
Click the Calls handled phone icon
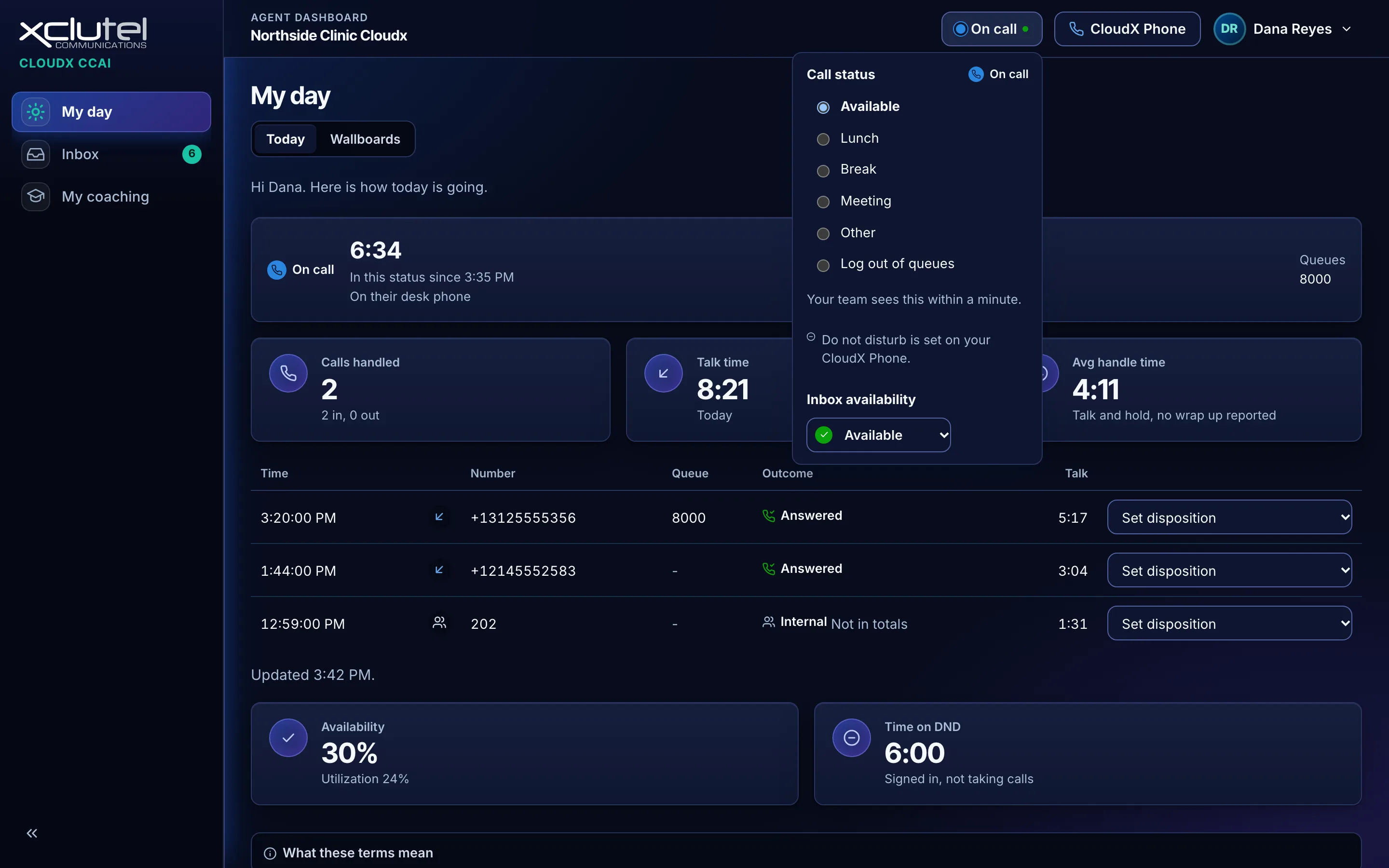coord(288,373)
